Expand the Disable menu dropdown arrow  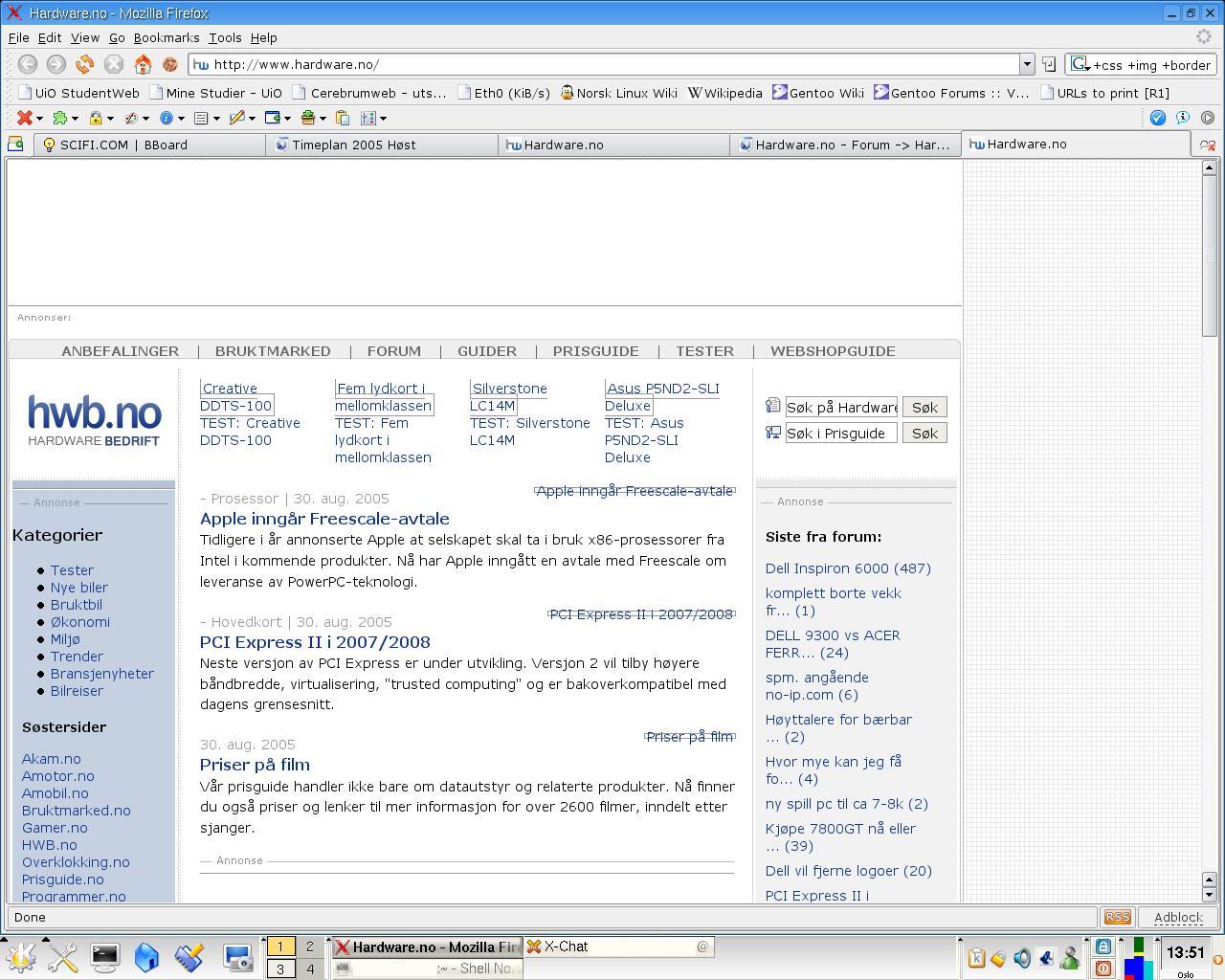point(40,119)
